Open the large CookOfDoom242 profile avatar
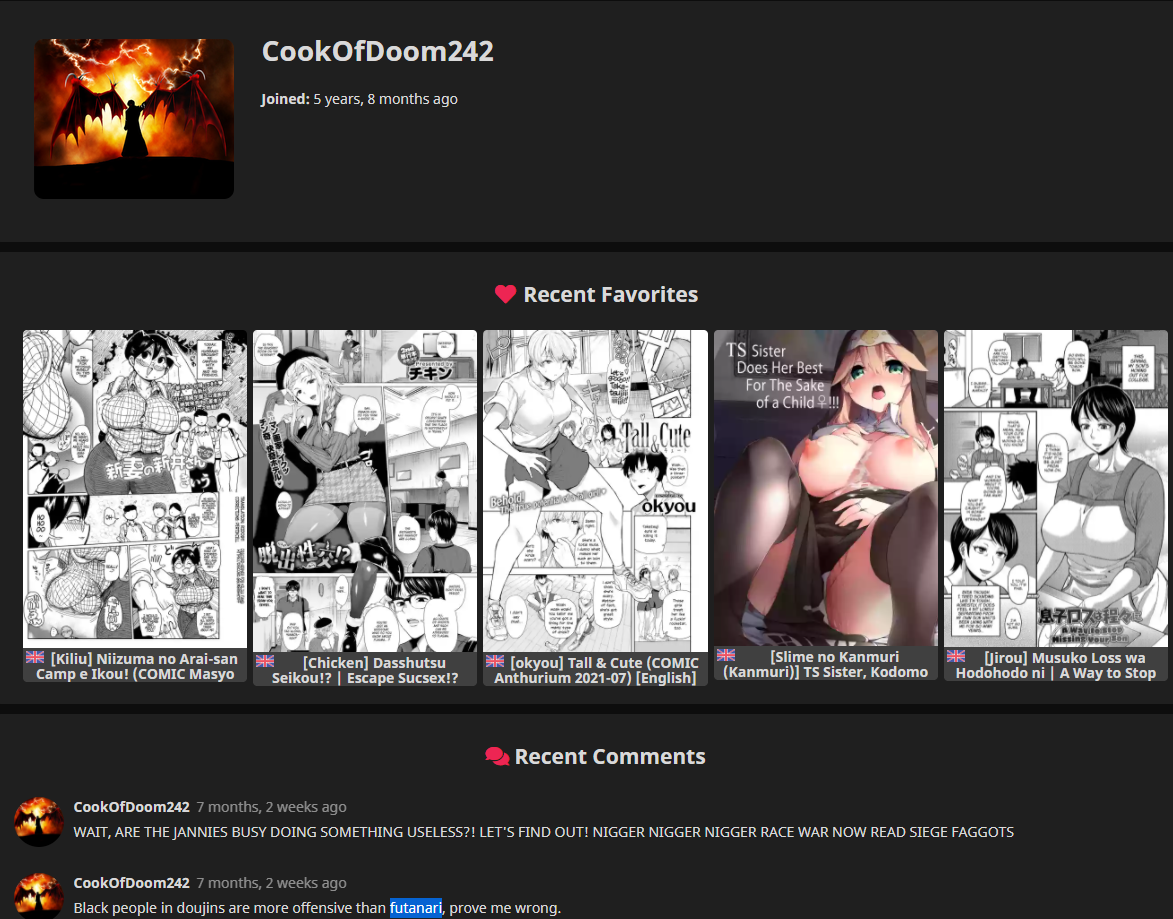Viewport: 1173px width, 919px height. (x=134, y=119)
